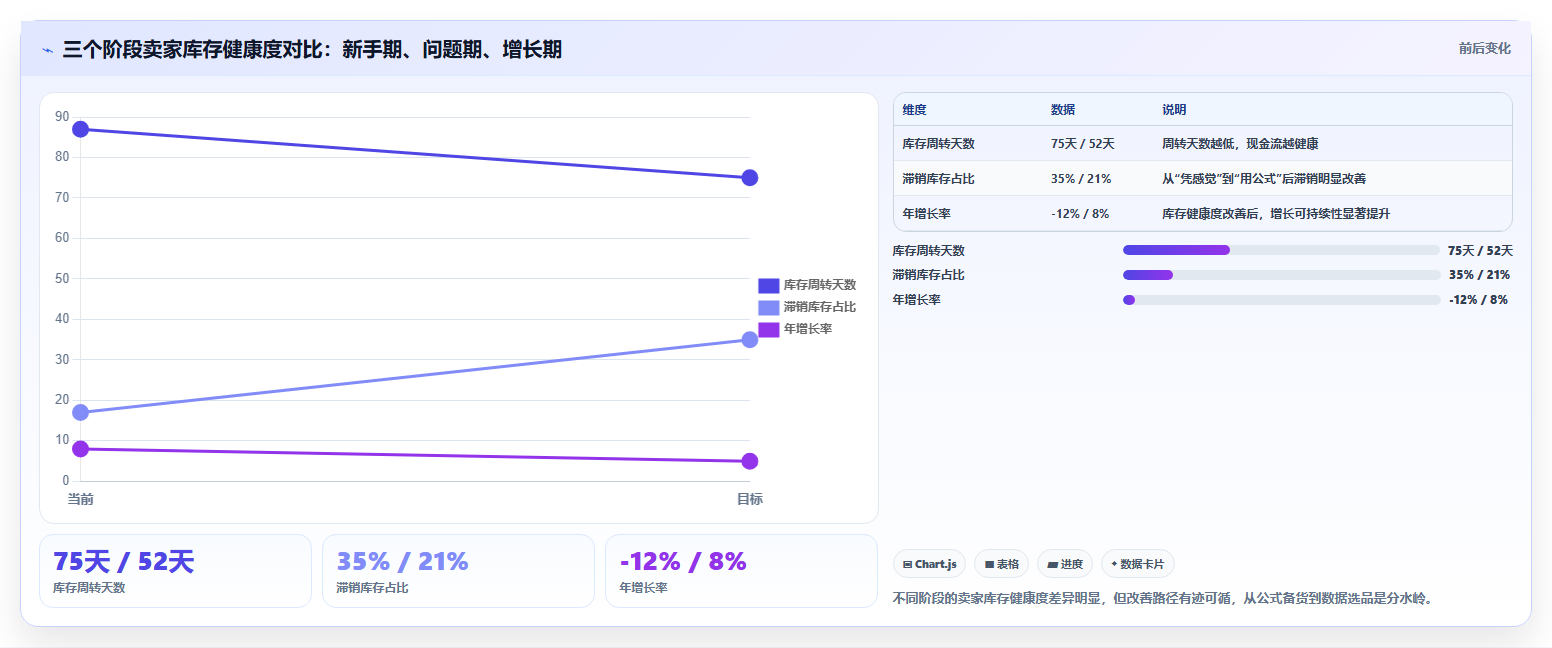Screen dimensions: 1552x648
Task: Click the 前后变化 label in the header
Action: [1485, 48]
